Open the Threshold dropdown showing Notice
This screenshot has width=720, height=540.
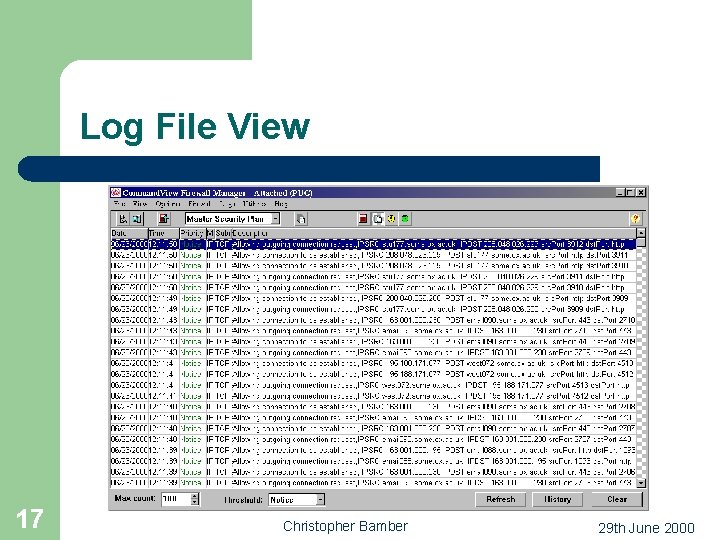[x=321, y=499]
